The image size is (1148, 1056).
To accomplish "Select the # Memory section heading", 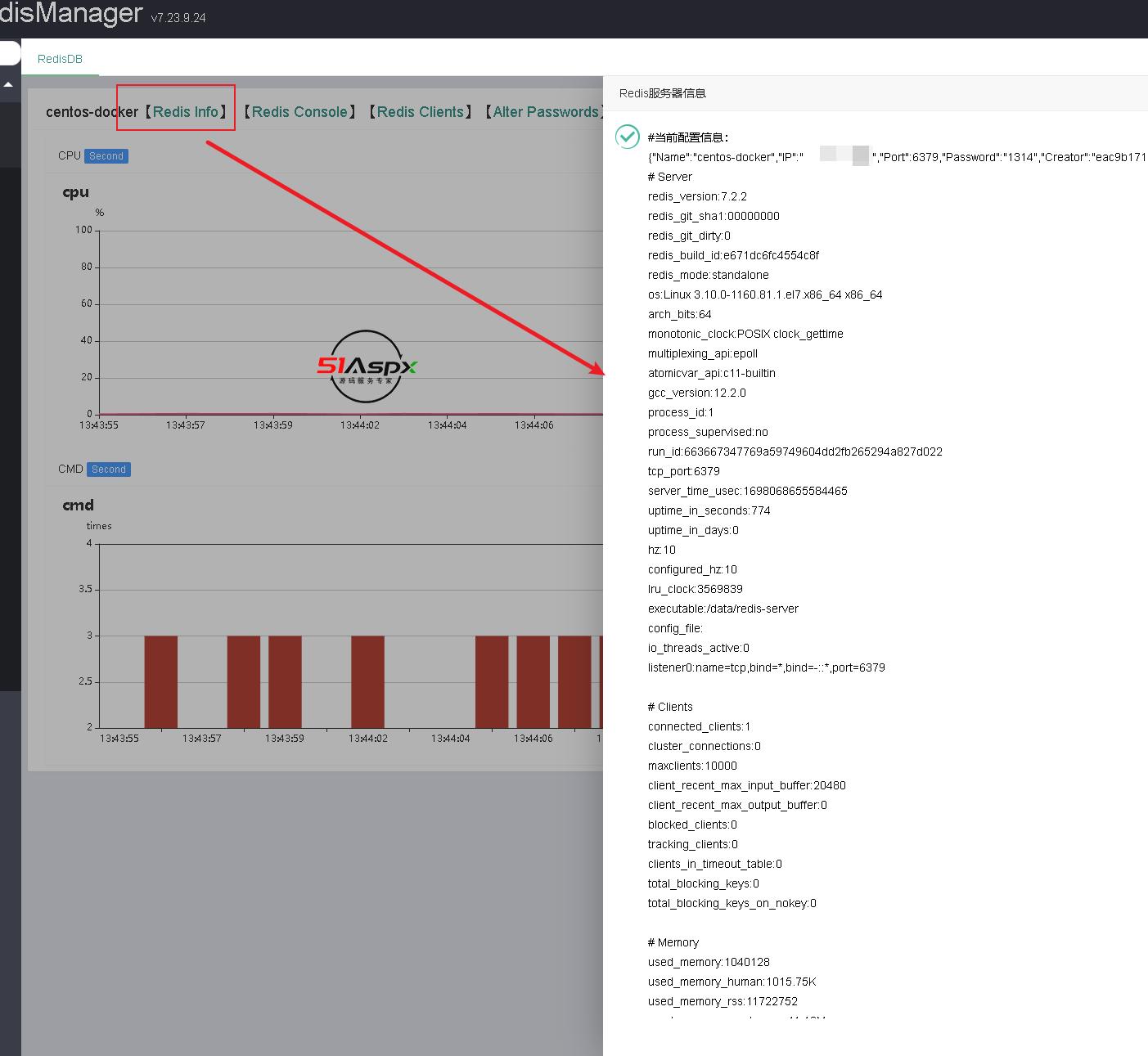I will click(x=673, y=942).
